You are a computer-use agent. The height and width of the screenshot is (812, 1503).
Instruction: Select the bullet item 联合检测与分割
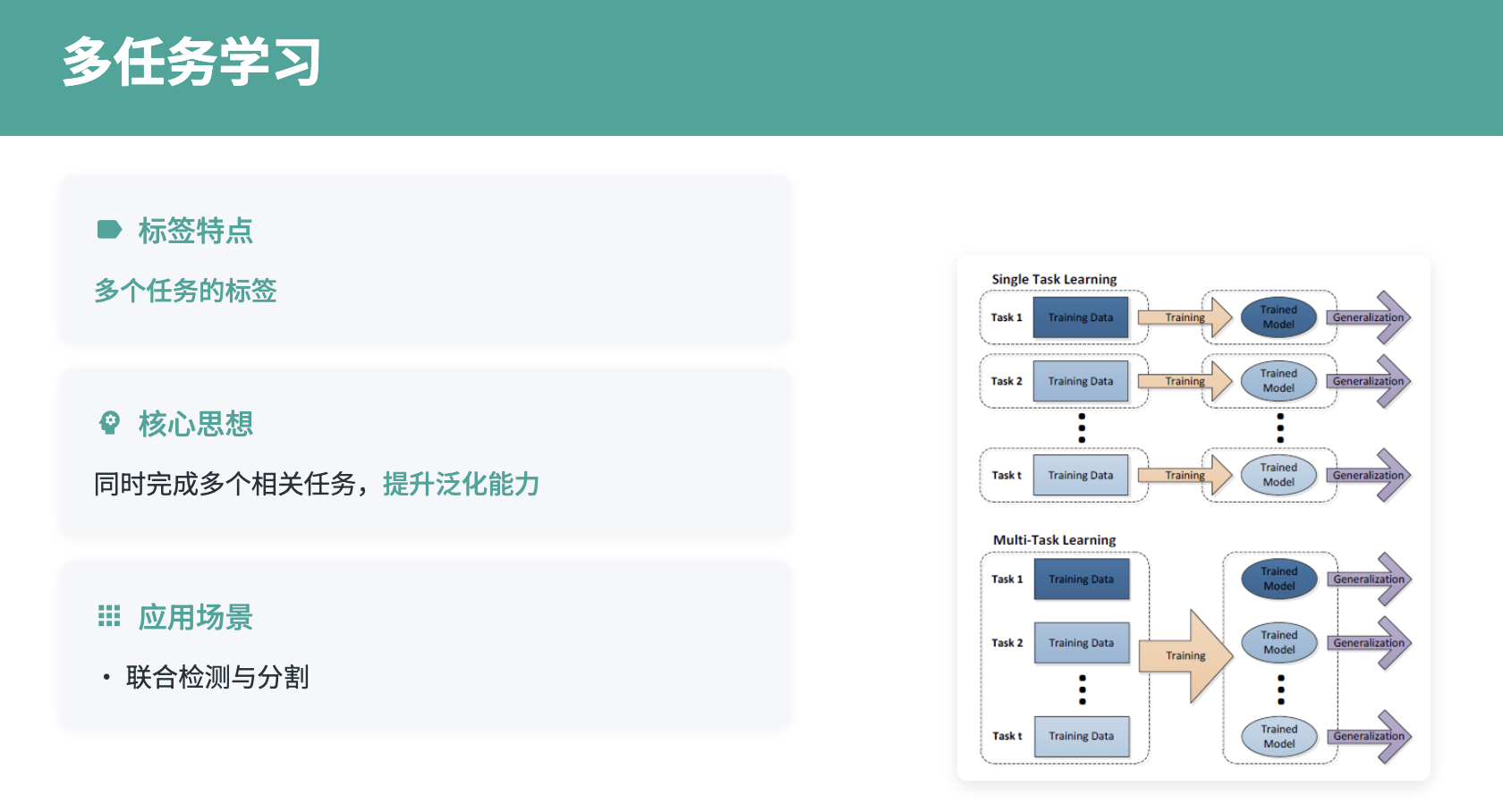point(219,677)
